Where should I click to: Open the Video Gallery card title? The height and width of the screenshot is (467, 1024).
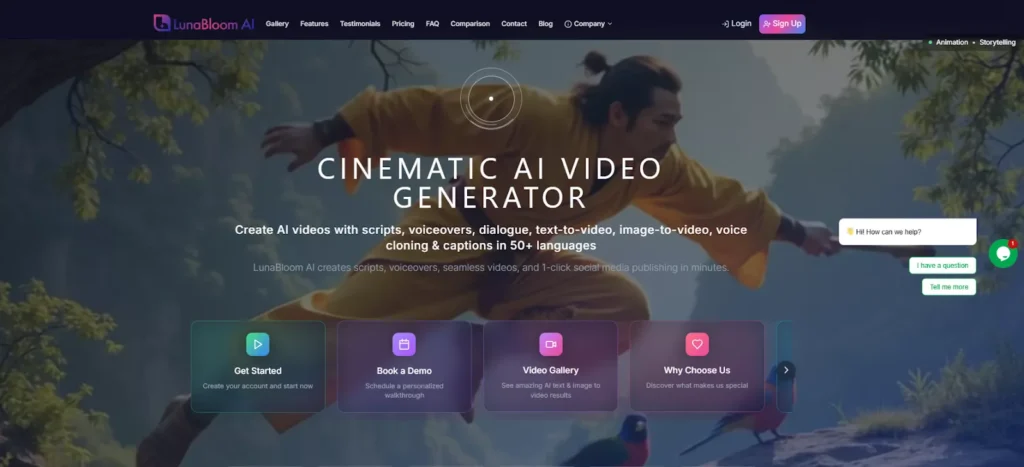(x=551, y=370)
